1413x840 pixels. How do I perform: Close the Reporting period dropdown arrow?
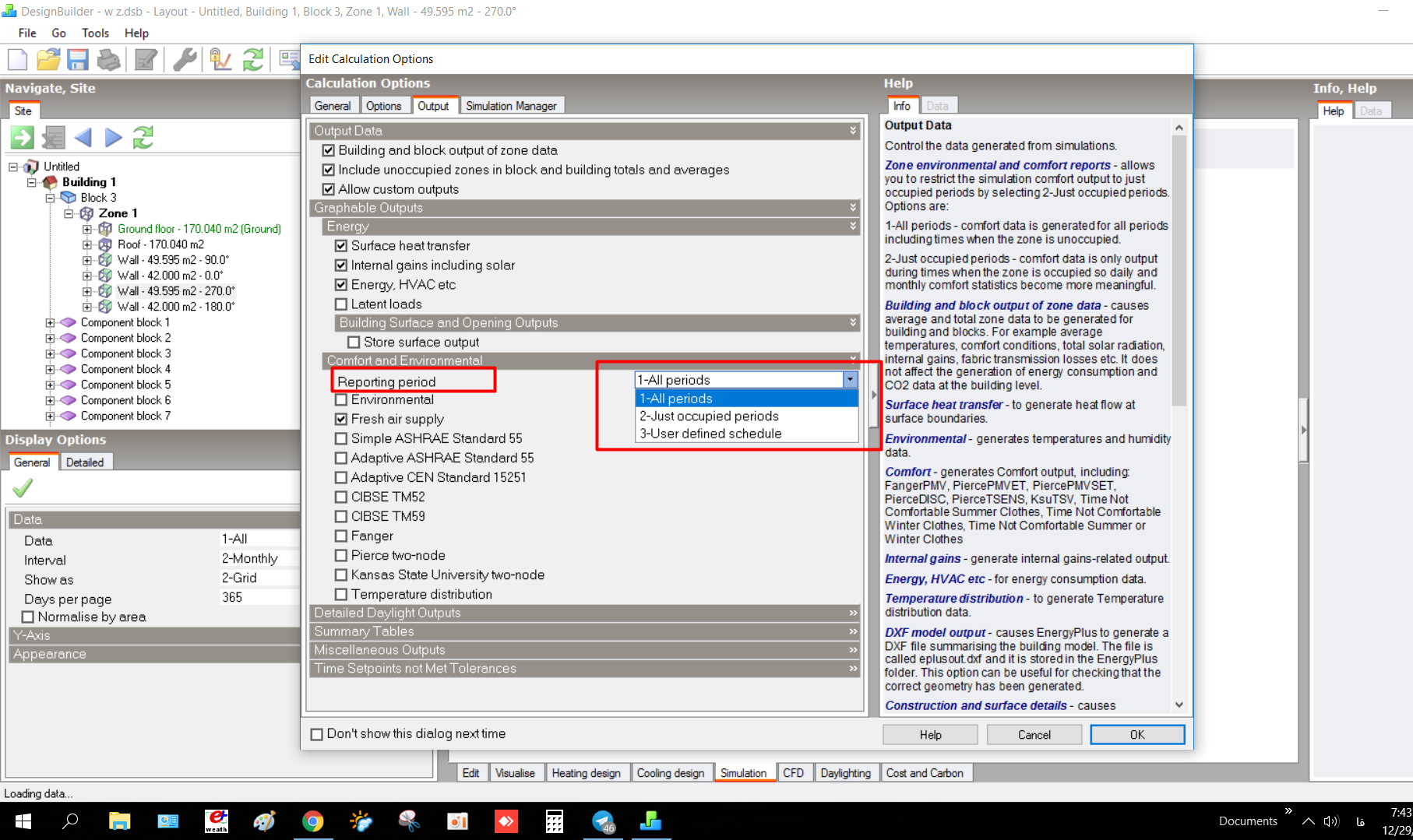tap(850, 380)
